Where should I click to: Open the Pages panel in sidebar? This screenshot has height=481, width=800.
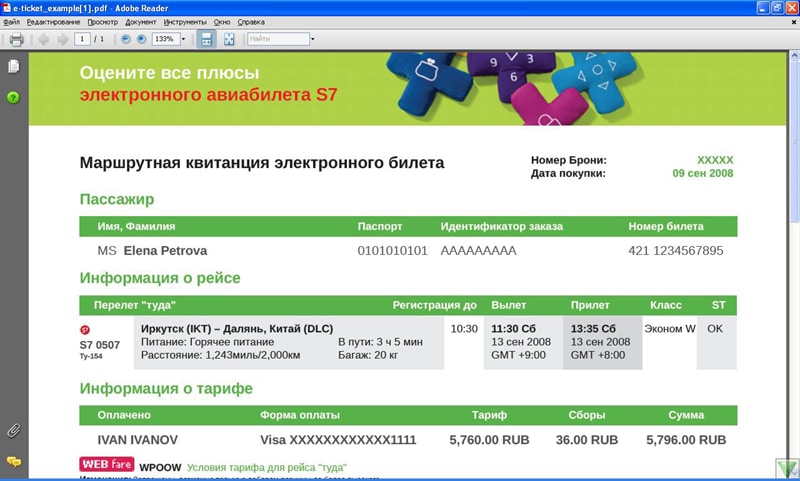pyautogui.click(x=14, y=66)
